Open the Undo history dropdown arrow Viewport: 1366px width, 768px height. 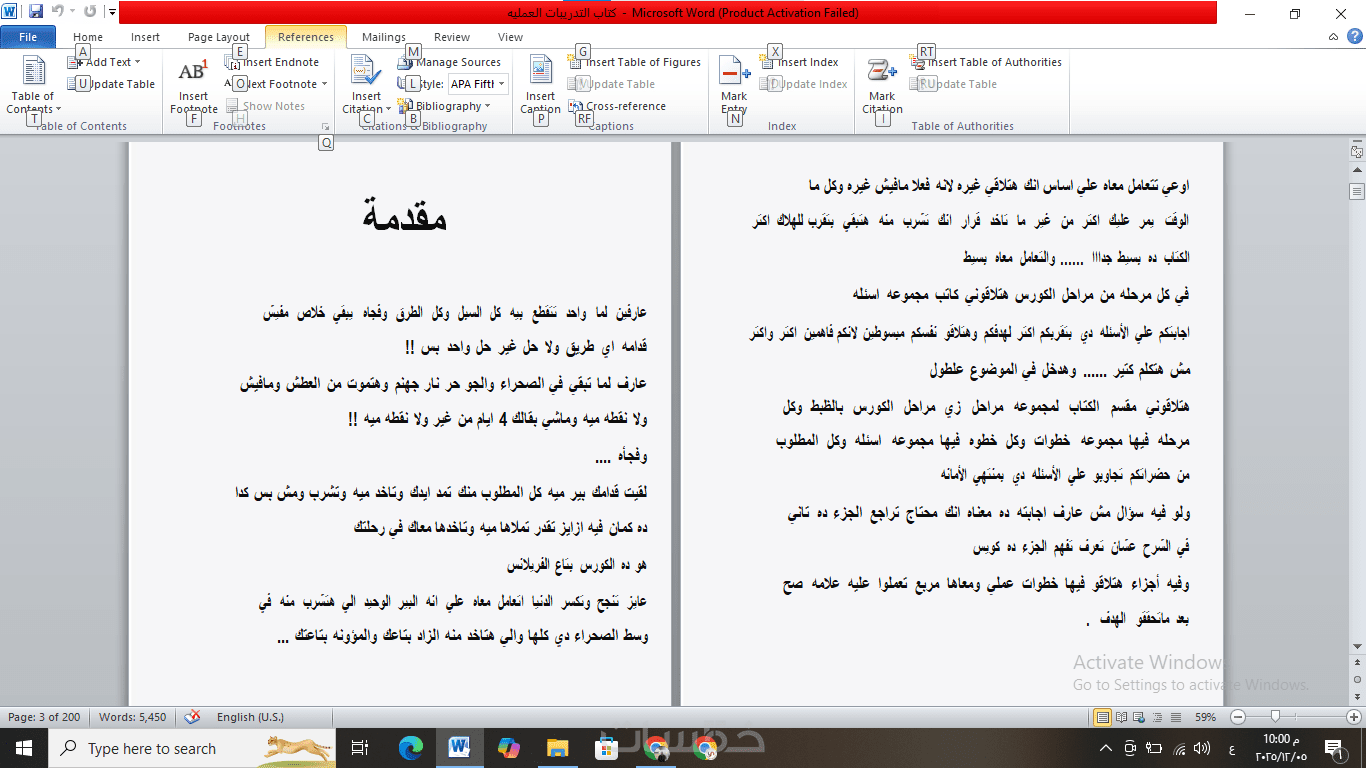pyautogui.click(x=72, y=12)
